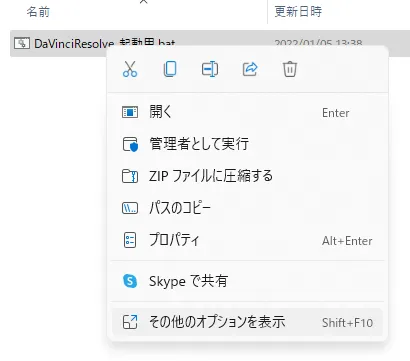Click the Copy icon in context menu

click(x=170, y=69)
